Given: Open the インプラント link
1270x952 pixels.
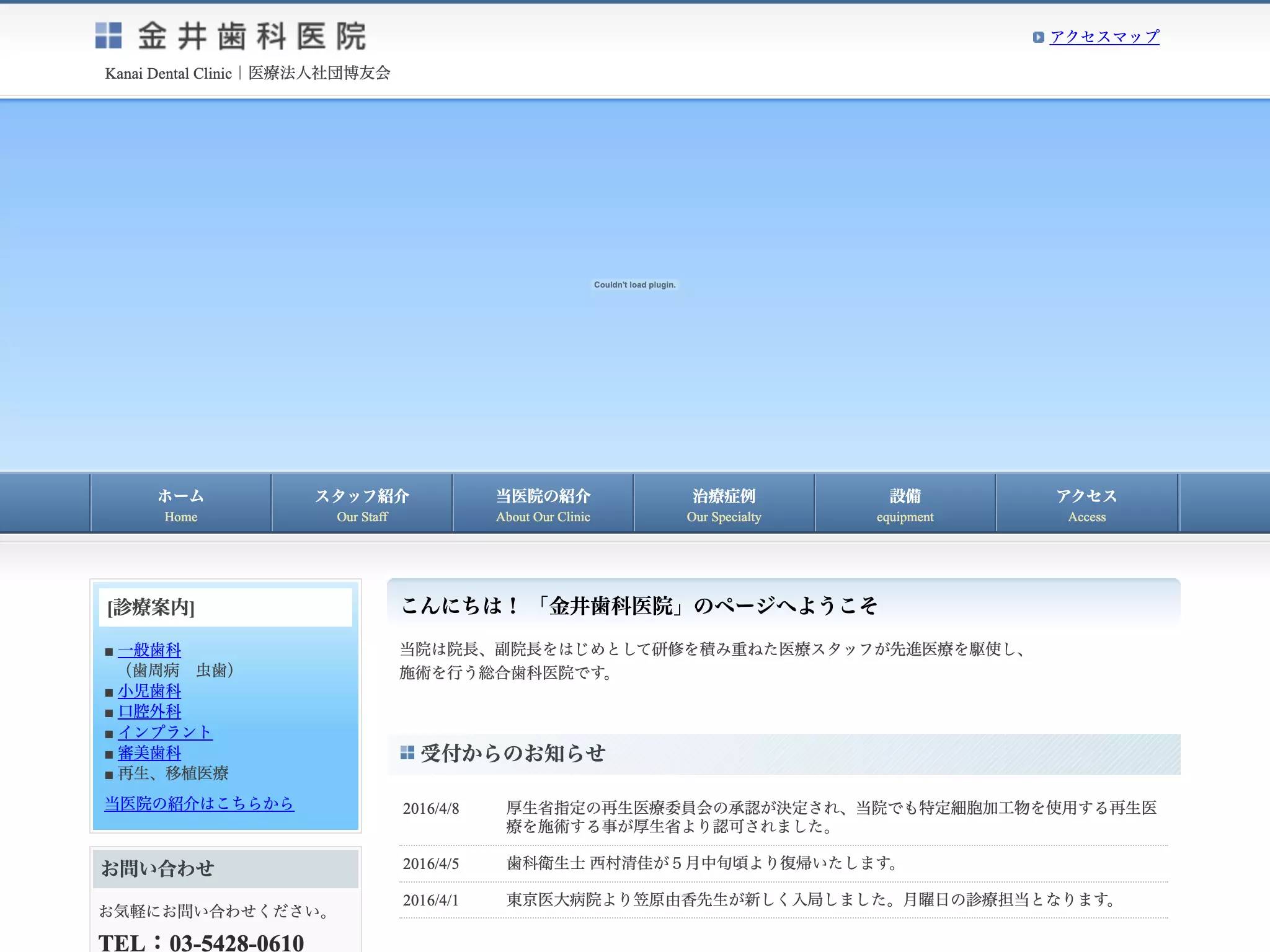Looking at the screenshot, I should [165, 732].
